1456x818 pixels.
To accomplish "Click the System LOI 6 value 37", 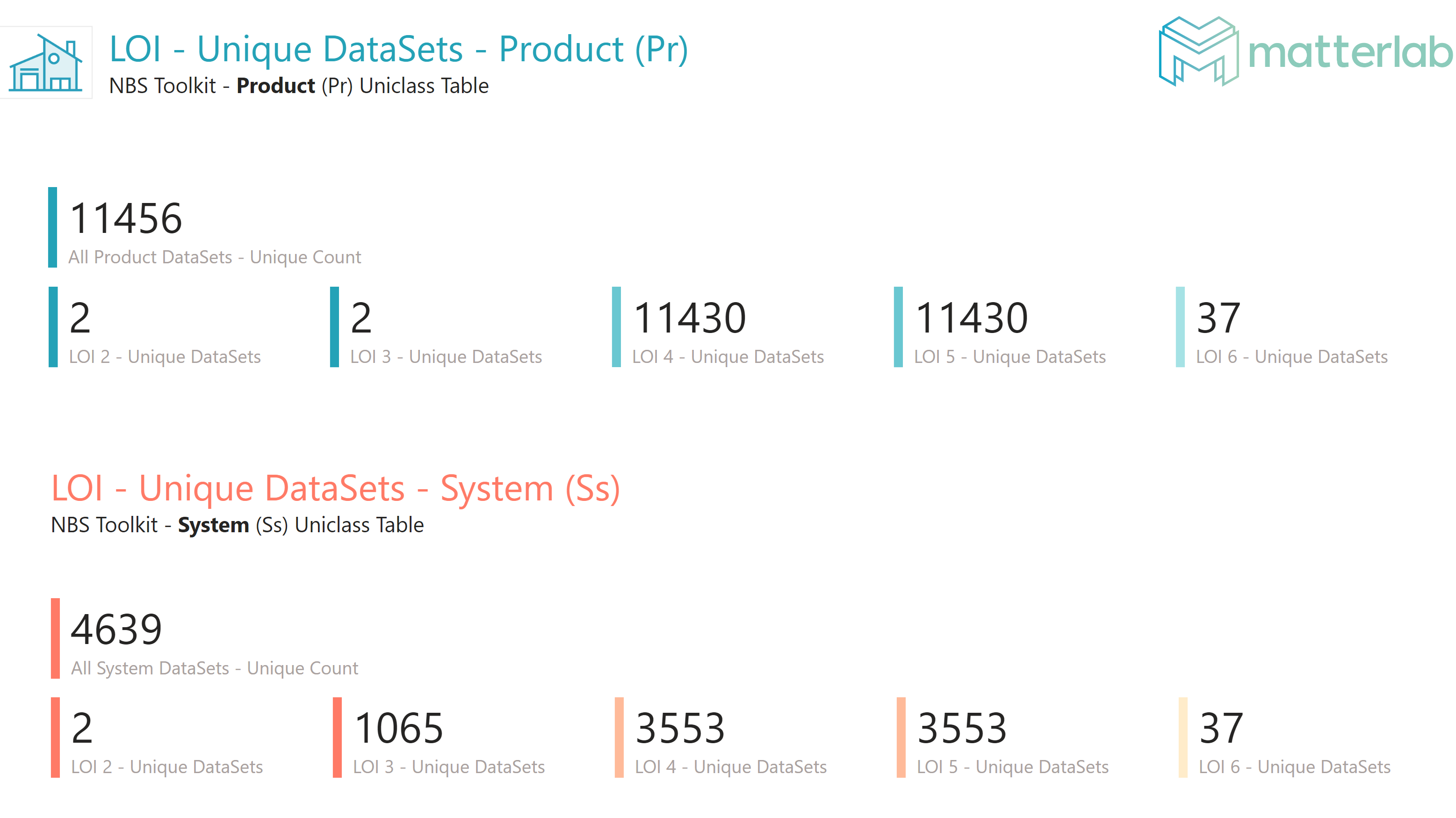I will click(1221, 728).
